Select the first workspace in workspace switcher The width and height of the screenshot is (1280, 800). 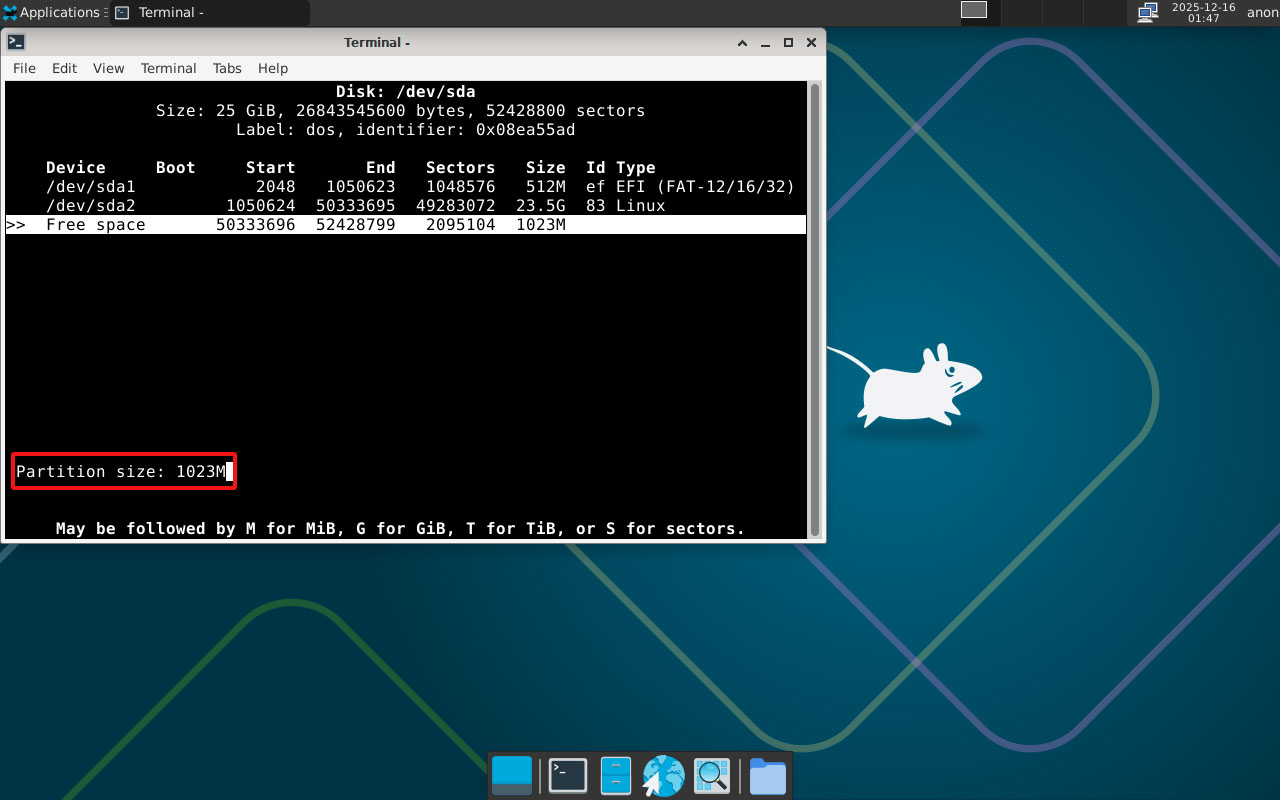973,10
